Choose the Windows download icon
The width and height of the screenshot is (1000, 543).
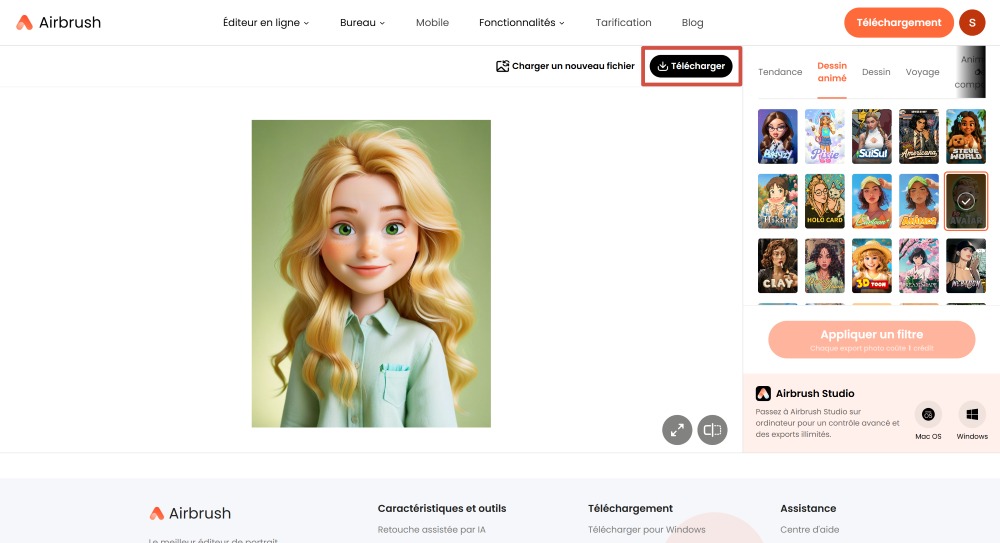click(x=972, y=415)
